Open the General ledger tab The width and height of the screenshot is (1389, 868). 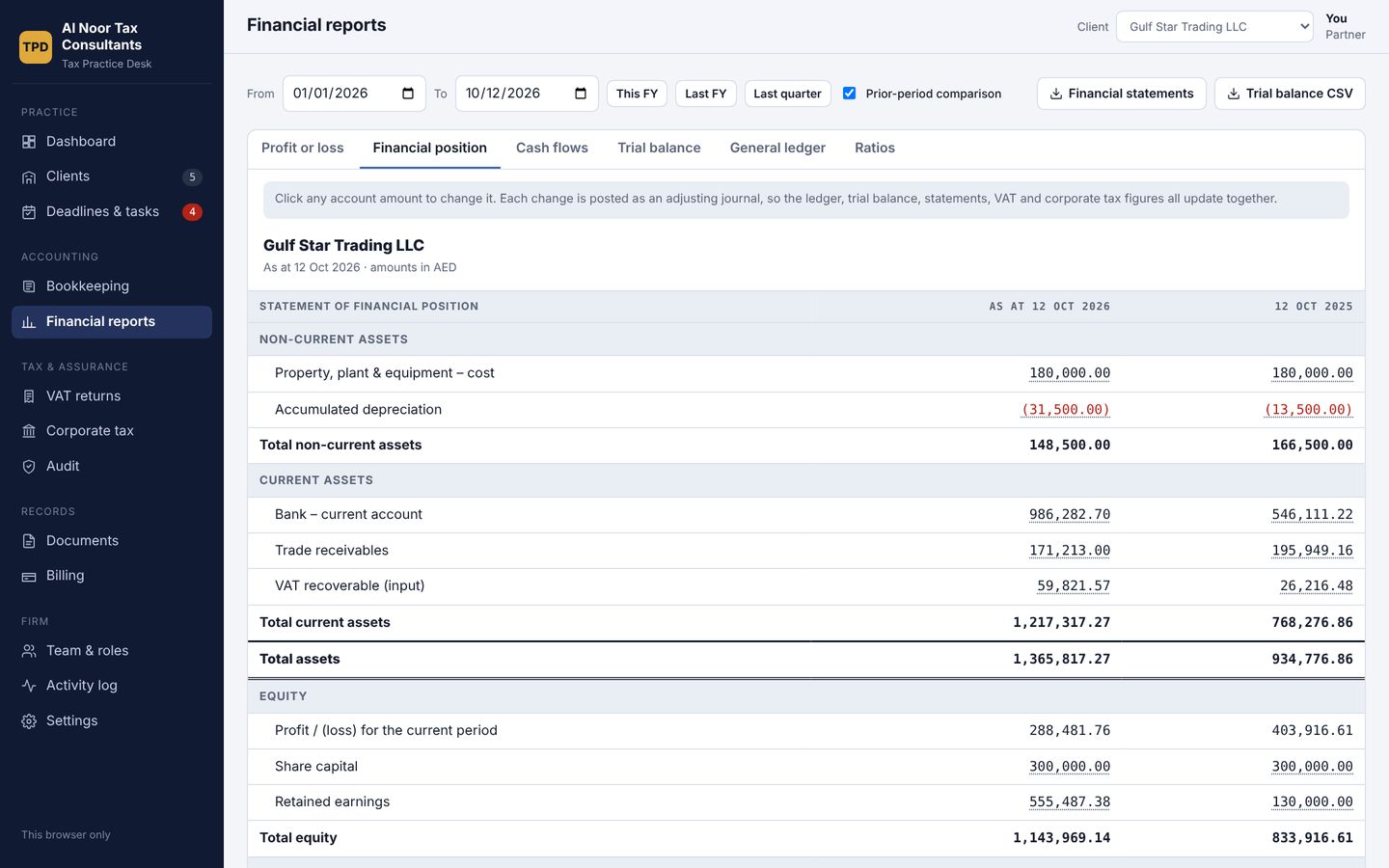[777, 149]
